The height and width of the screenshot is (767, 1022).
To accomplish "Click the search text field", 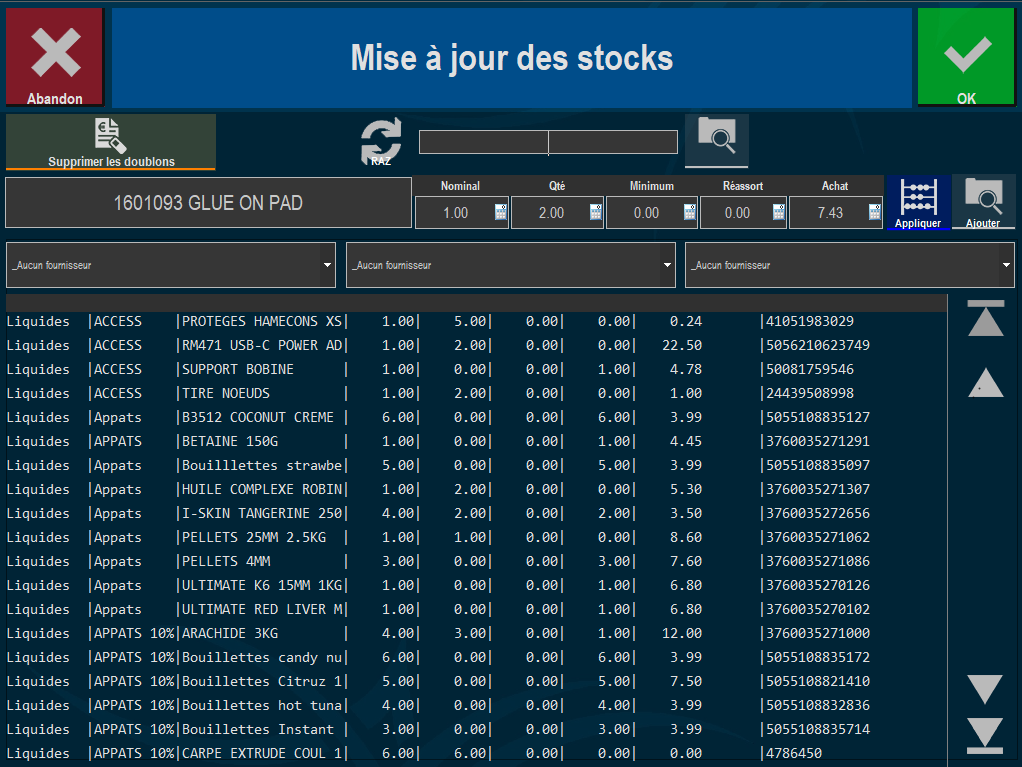I will [548, 142].
